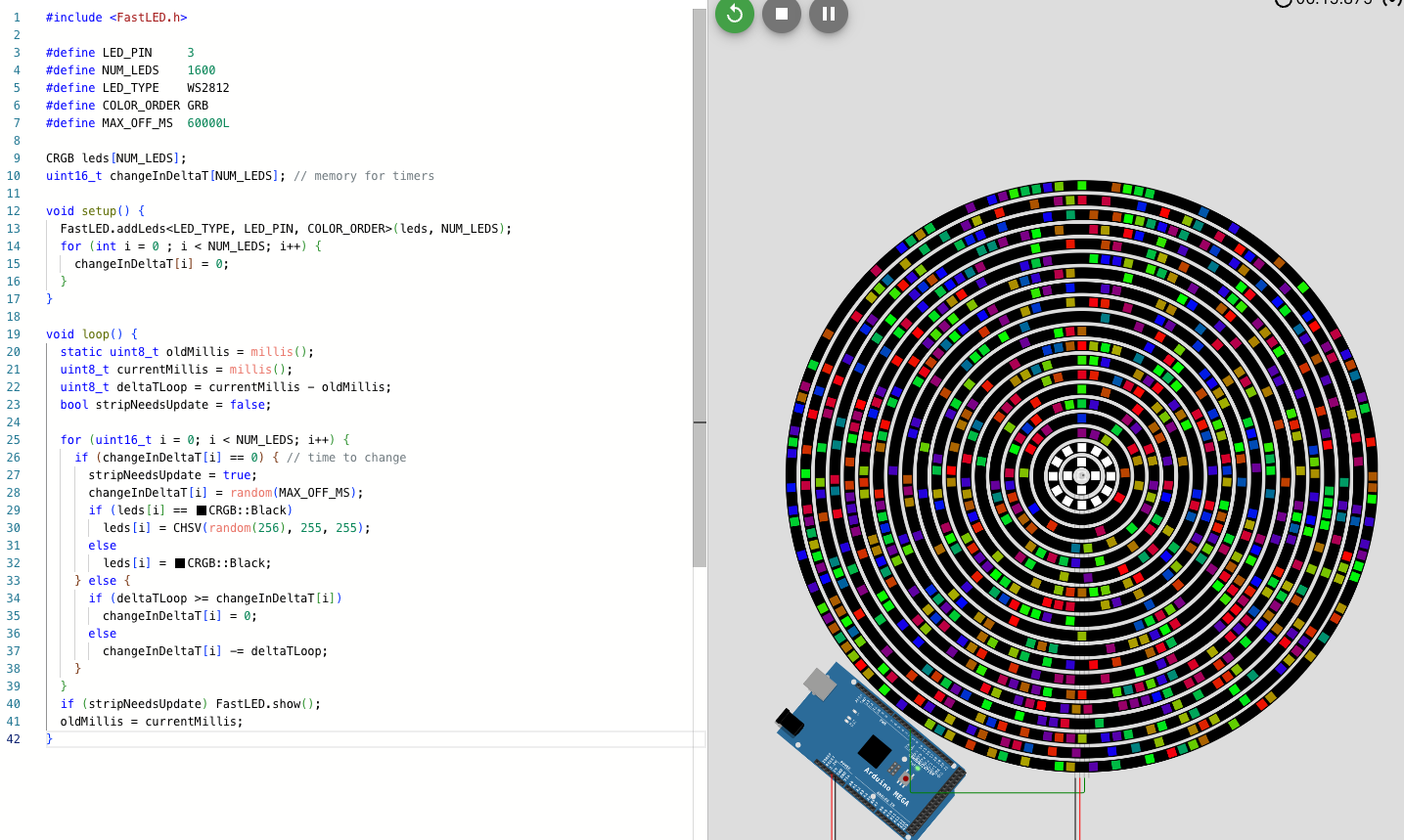
Task: Click the CRGB::Black color swatch on line 29
Action: coord(204,509)
